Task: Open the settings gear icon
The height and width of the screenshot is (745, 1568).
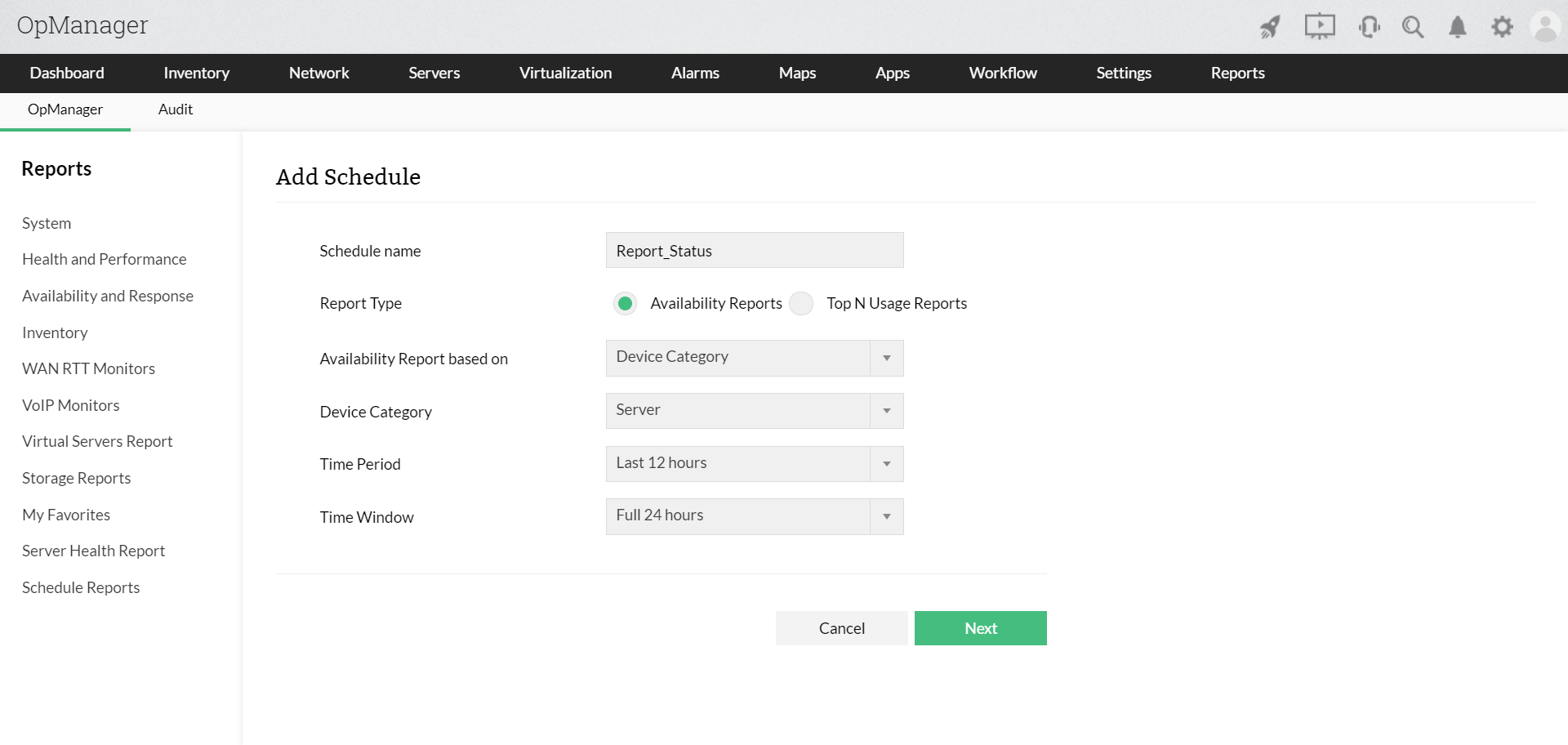Action: pyautogui.click(x=1503, y=26)
